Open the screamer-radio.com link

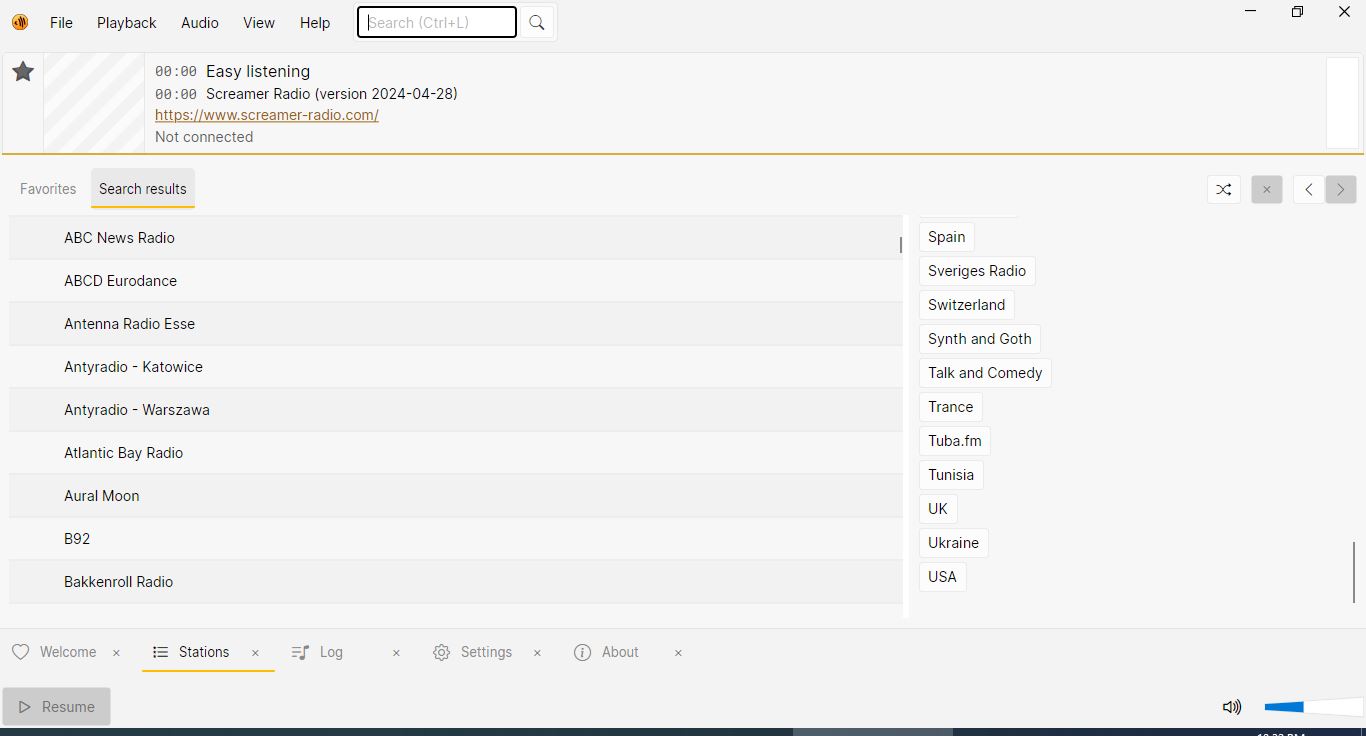coord(267,115)
